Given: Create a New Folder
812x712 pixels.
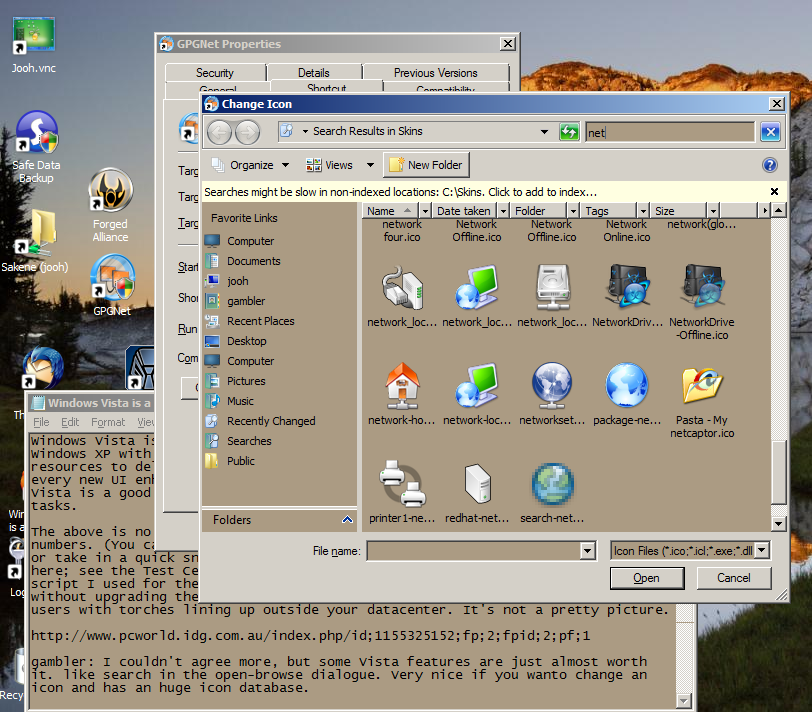Looking at the screenshot, I should (x=426, y=165).
